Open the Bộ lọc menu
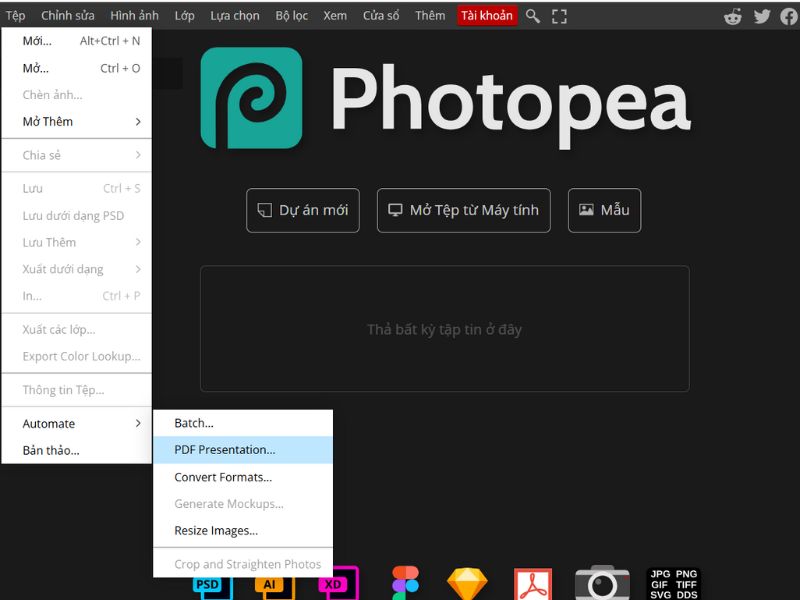 point(291,16)
